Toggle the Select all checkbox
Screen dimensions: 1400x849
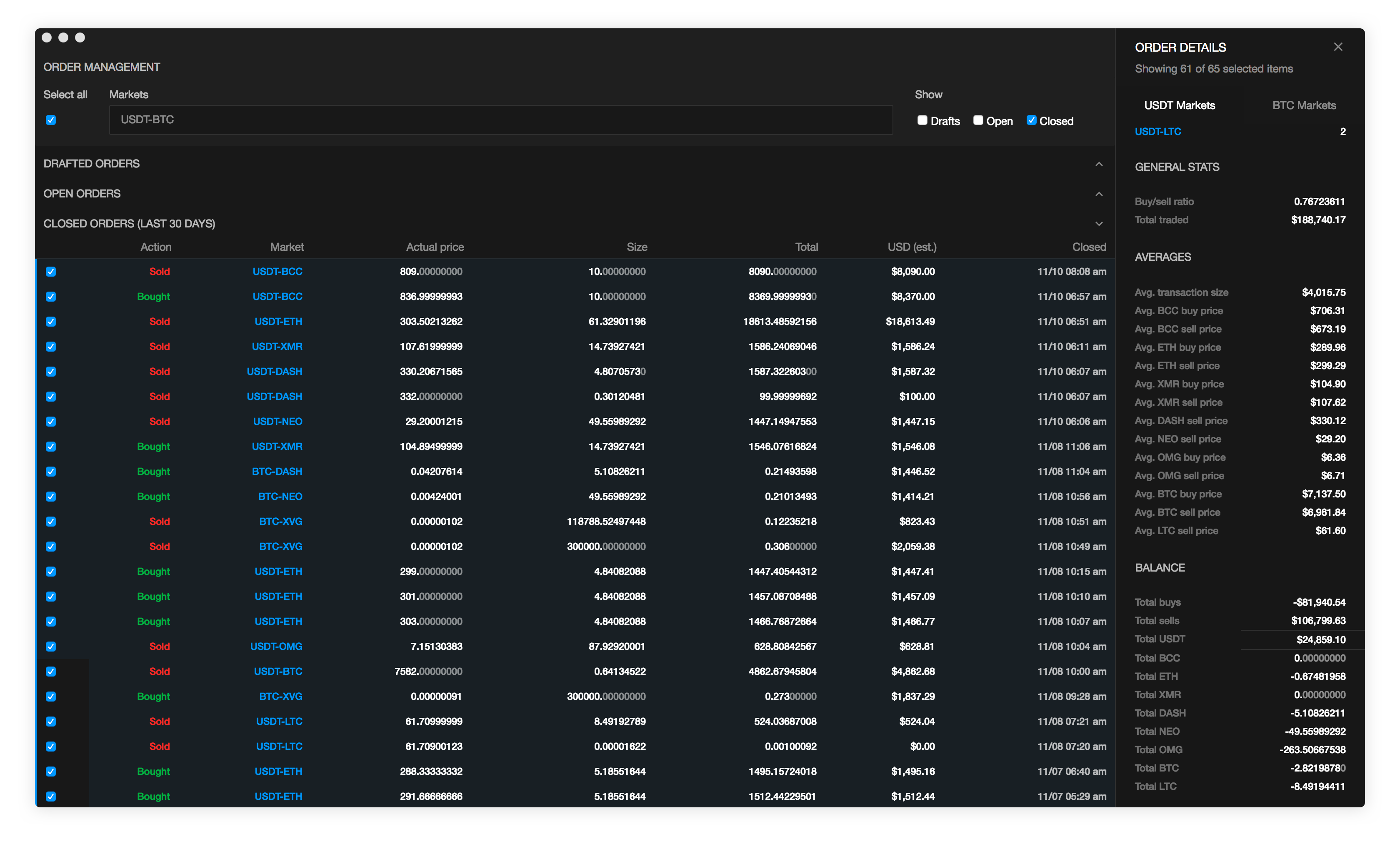point(51,120)
